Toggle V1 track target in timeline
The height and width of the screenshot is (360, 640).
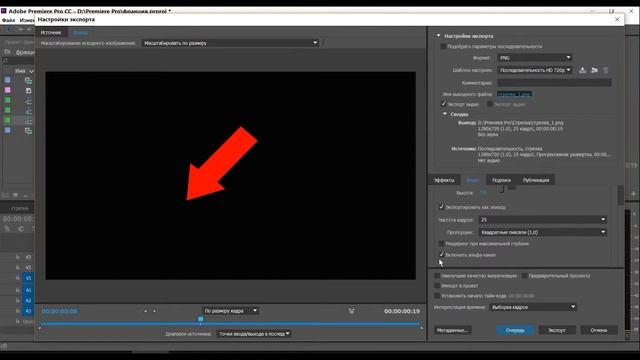click(28, 278)
